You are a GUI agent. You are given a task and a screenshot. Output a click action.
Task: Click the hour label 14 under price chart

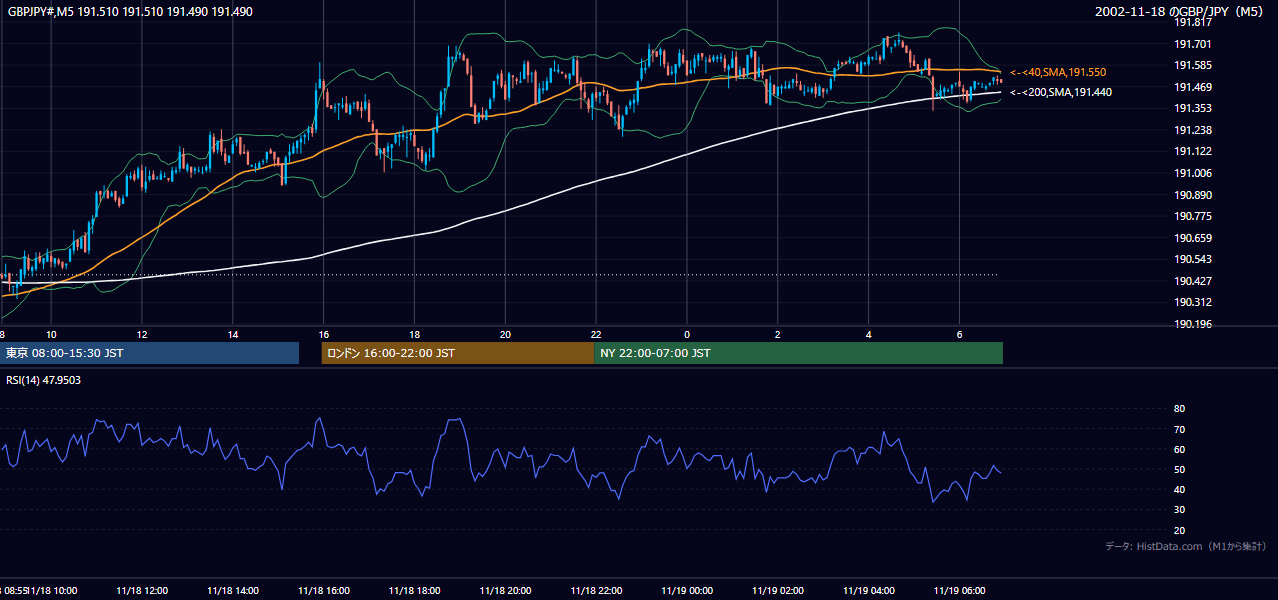(233, 334)
